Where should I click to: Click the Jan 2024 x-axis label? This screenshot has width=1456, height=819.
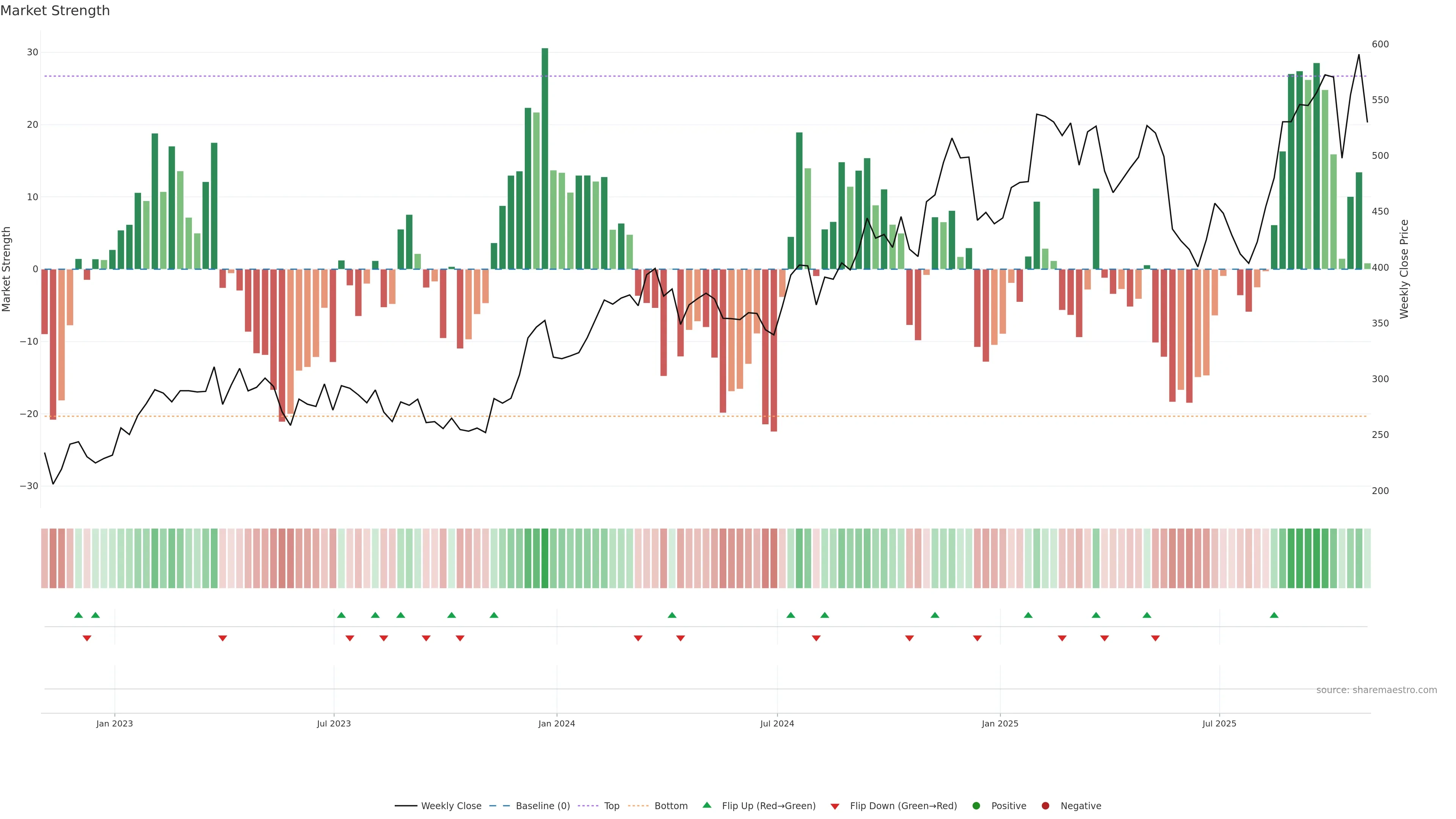pos(557,724)
